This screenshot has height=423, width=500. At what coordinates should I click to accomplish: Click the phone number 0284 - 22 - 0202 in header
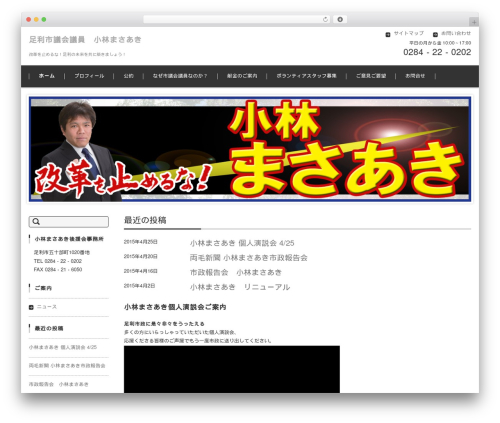pyautogui.click(x=437, y=52)
